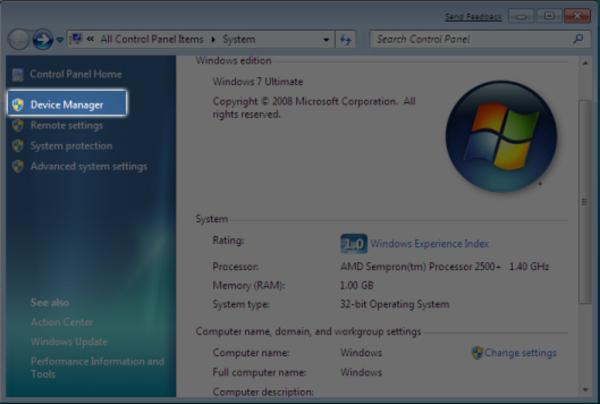Select the System breadcrumb in address bar

pos(238,40)
